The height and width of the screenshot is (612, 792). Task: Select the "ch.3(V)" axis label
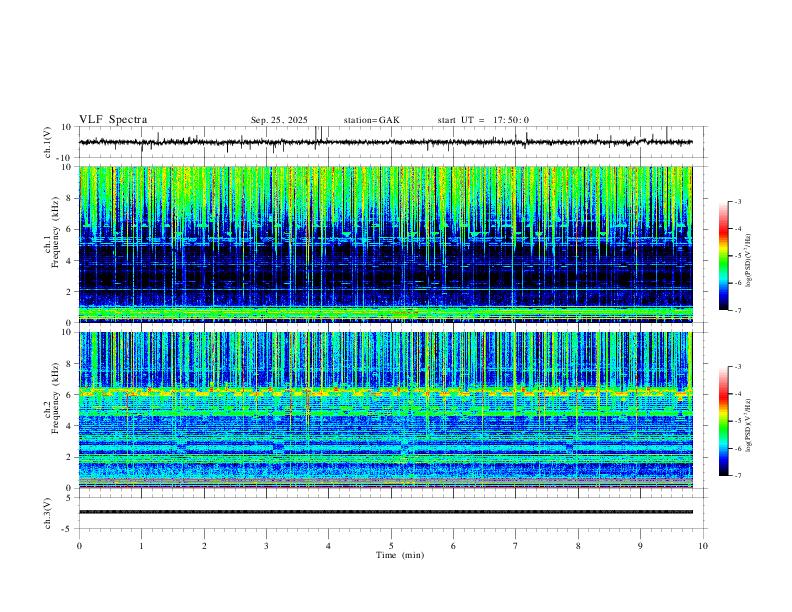pyautogui.click(x=48, y=513)
